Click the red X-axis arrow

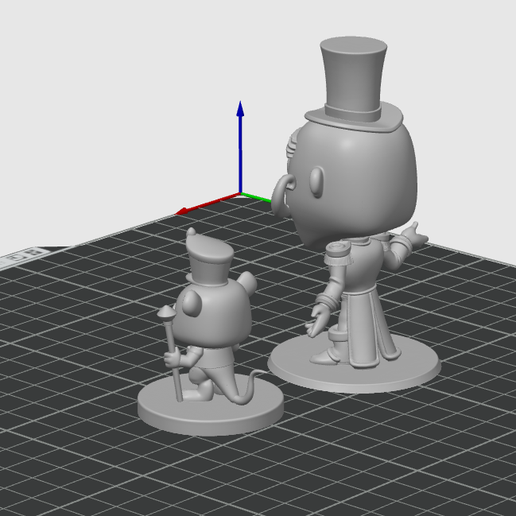pos(207,204)
